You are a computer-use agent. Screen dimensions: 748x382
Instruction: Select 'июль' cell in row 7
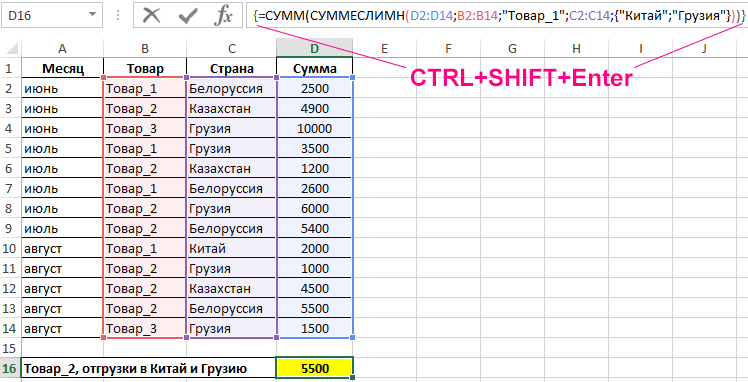point(62,188)
